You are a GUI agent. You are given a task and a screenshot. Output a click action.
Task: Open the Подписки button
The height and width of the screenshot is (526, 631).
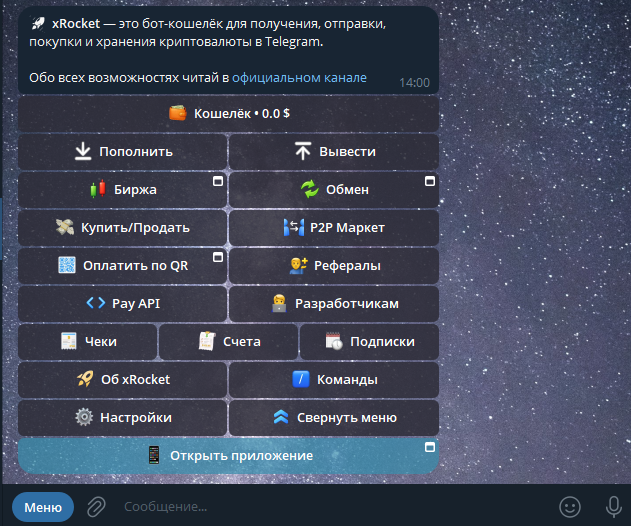(x=369, y=342)
